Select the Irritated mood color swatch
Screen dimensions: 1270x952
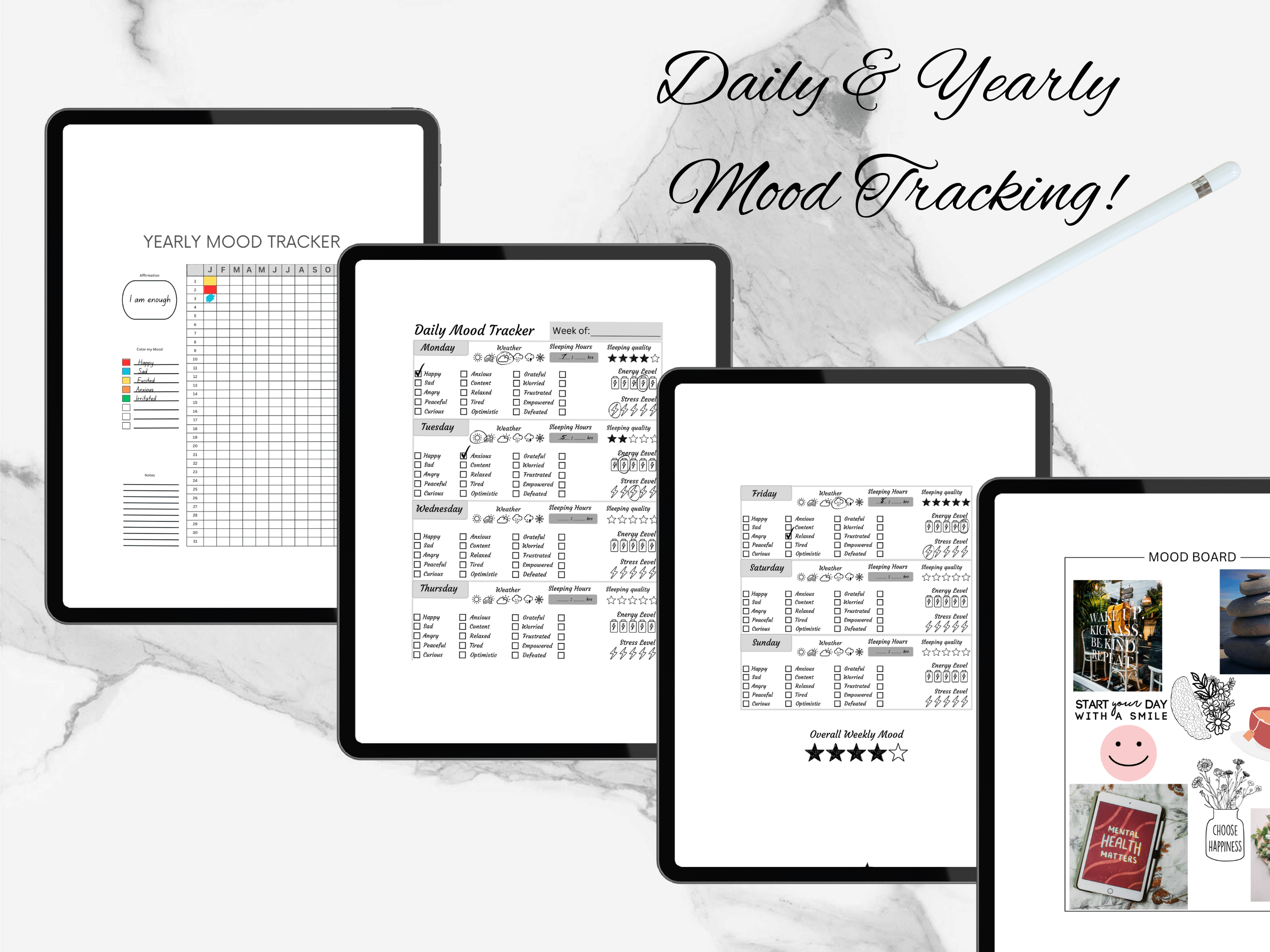pos(126,398)
